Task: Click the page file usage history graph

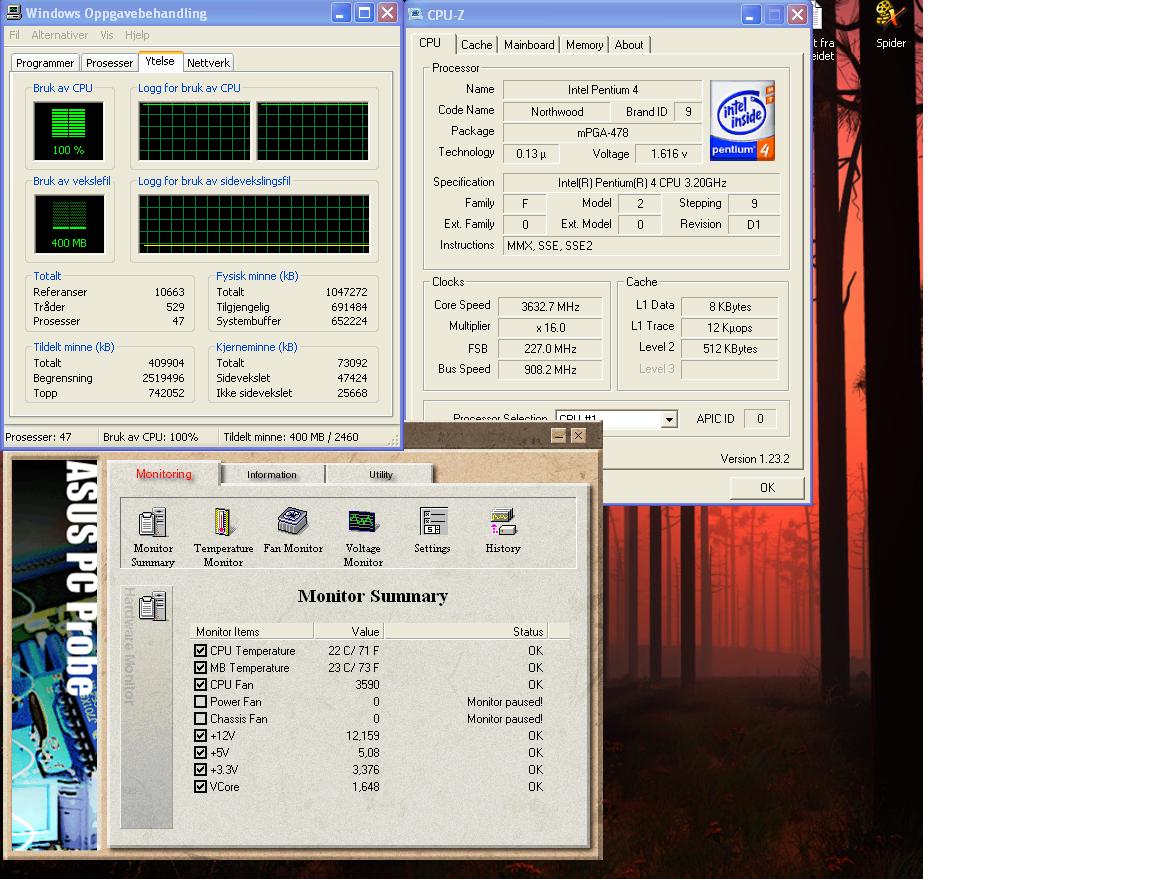Action: (x=254, y=224)
